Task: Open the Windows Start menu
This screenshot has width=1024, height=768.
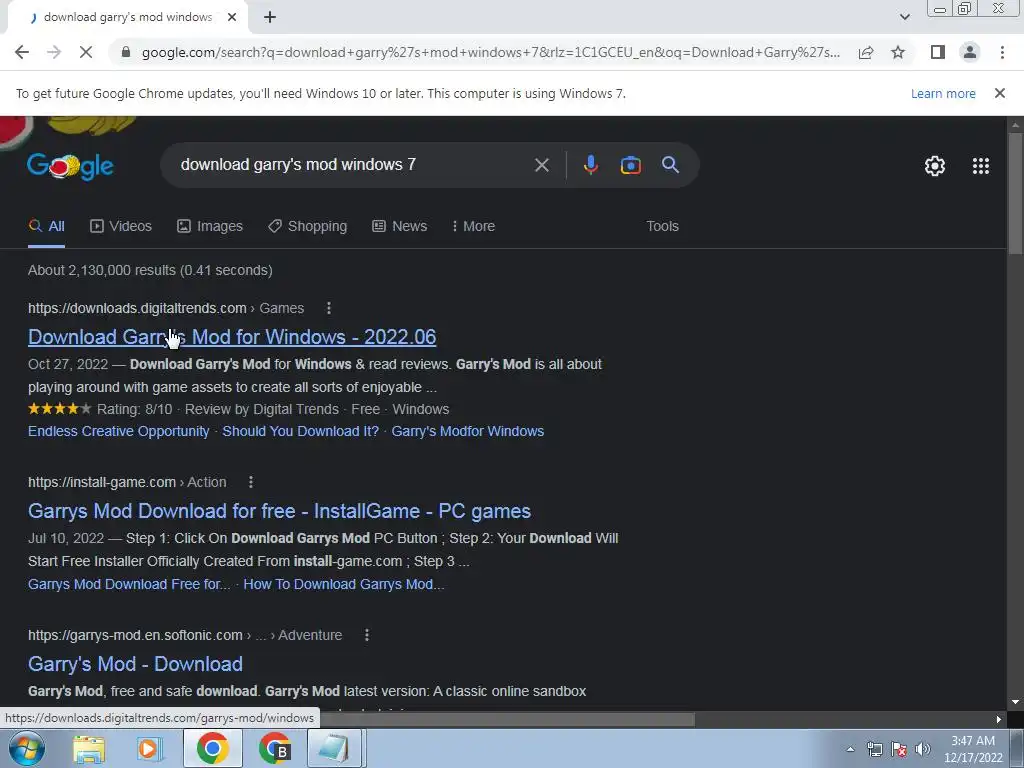Action: point(26,748)
